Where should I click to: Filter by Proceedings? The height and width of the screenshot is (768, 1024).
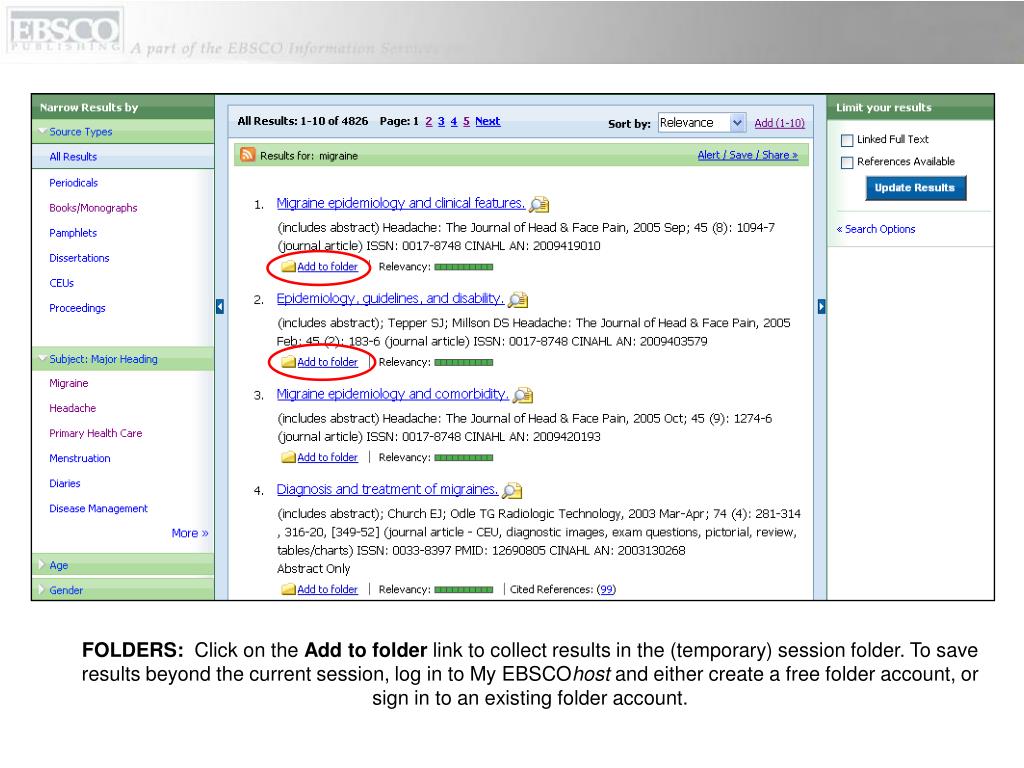pos(77,308)
